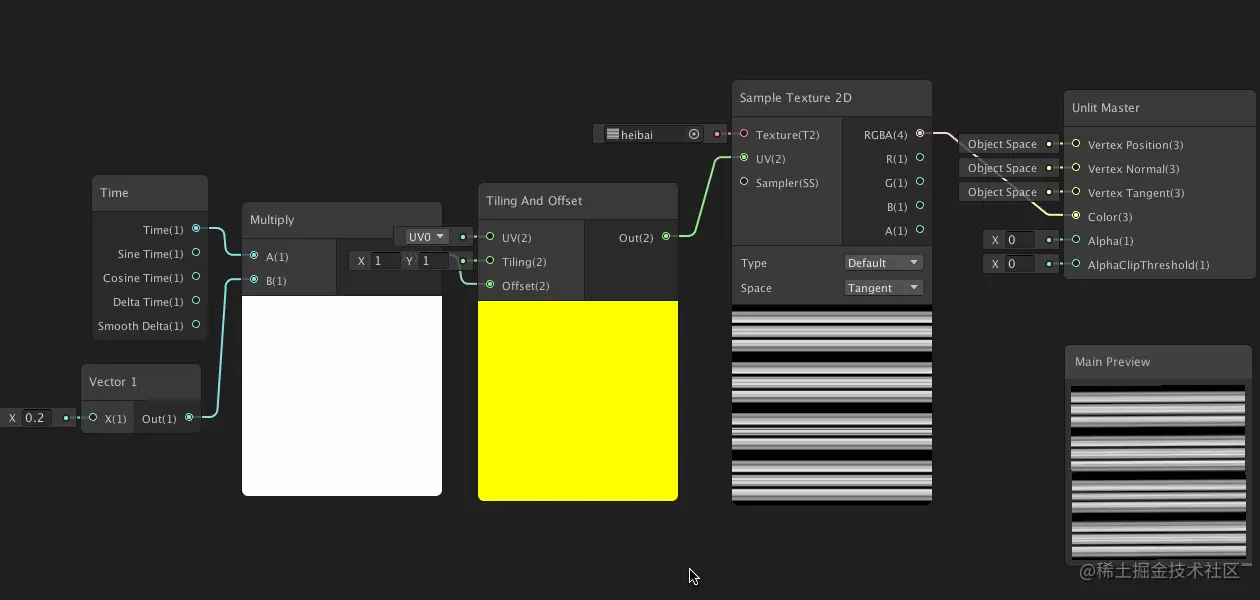Click the Vector 1 Out(1) output port

189,418
